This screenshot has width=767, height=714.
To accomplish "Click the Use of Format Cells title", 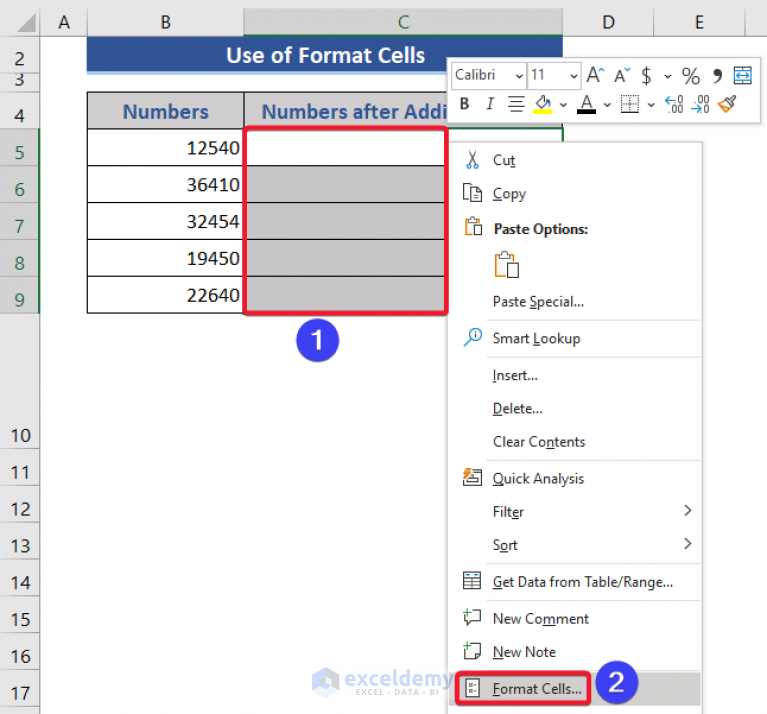I will (x=325, y=55).
